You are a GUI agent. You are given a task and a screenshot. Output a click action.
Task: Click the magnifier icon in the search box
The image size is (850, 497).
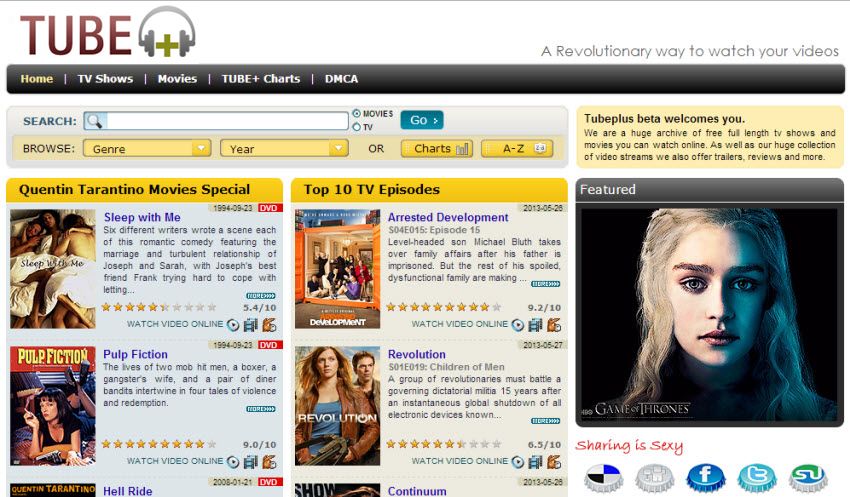[95, 121]
